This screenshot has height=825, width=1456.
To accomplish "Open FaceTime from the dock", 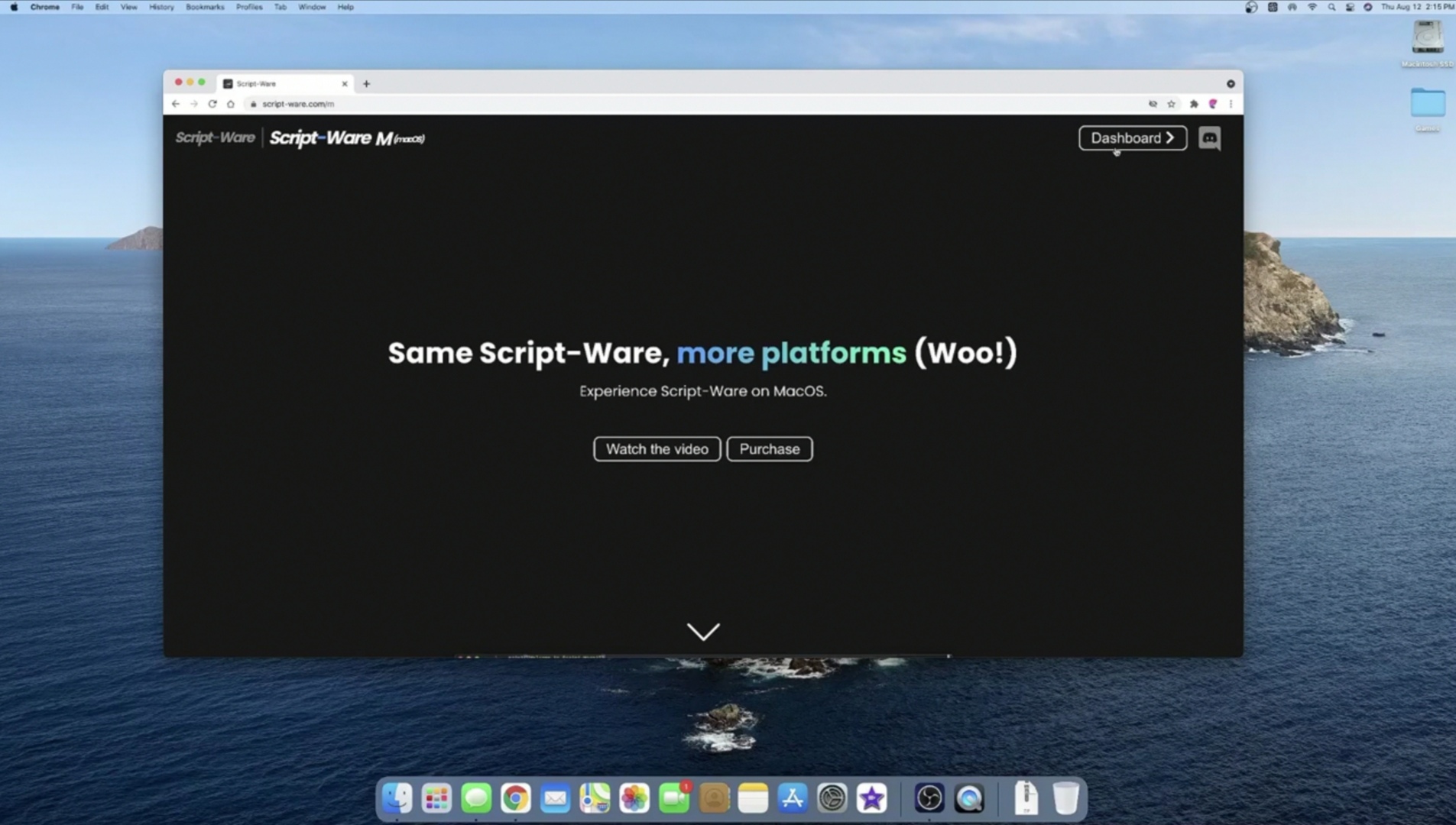I will point(674,798).
